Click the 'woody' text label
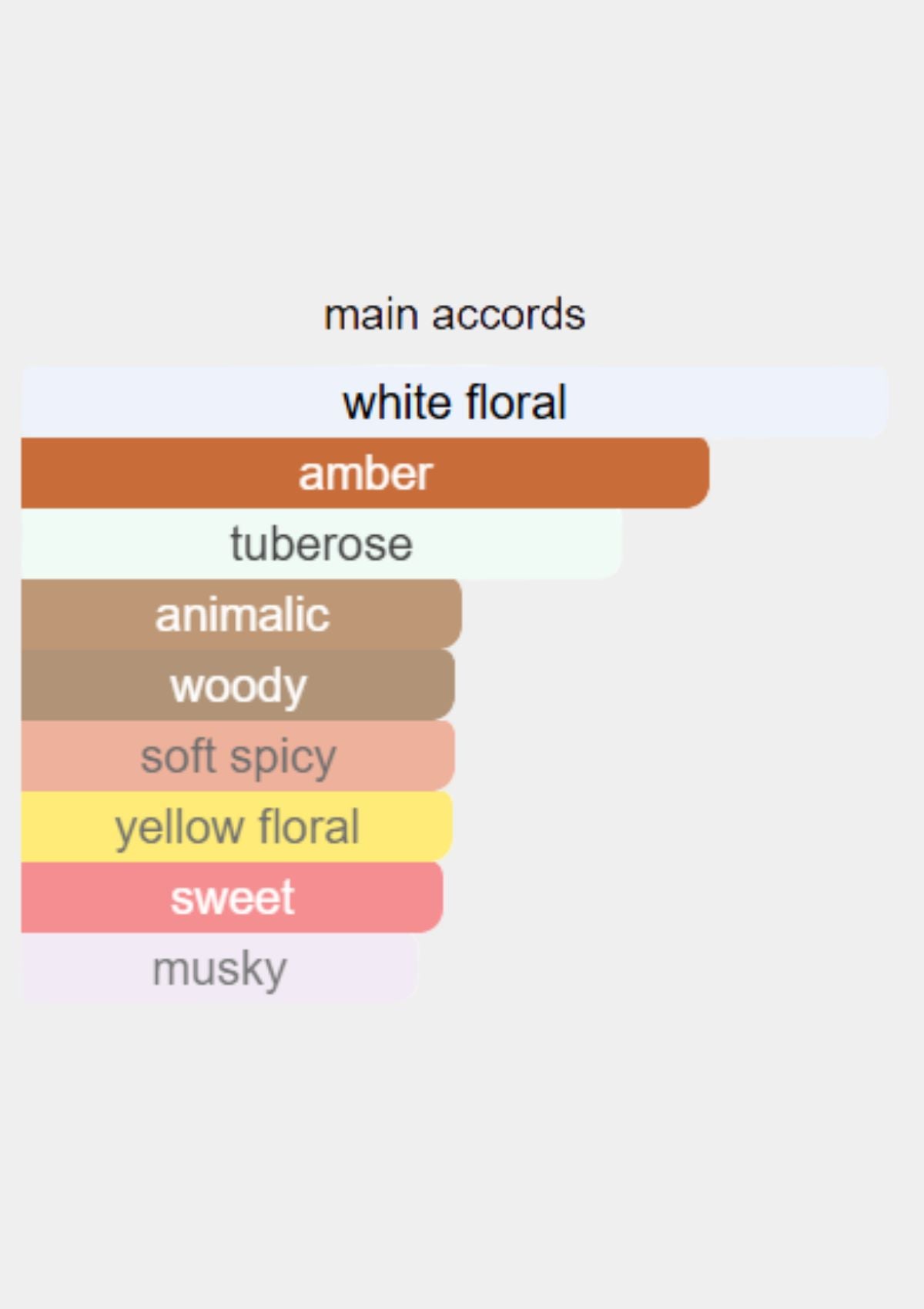924x1309 pixels. click(238, 685)
